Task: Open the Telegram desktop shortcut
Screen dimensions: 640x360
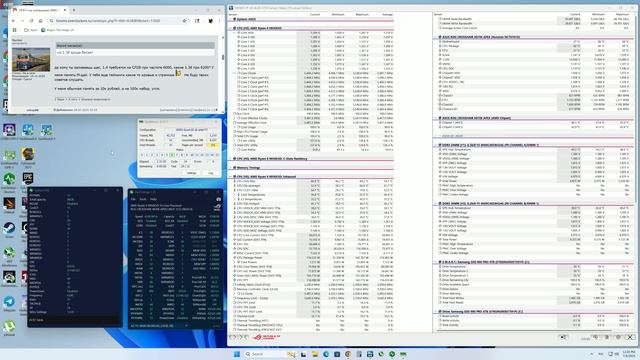Action: [x=9, y=304]
